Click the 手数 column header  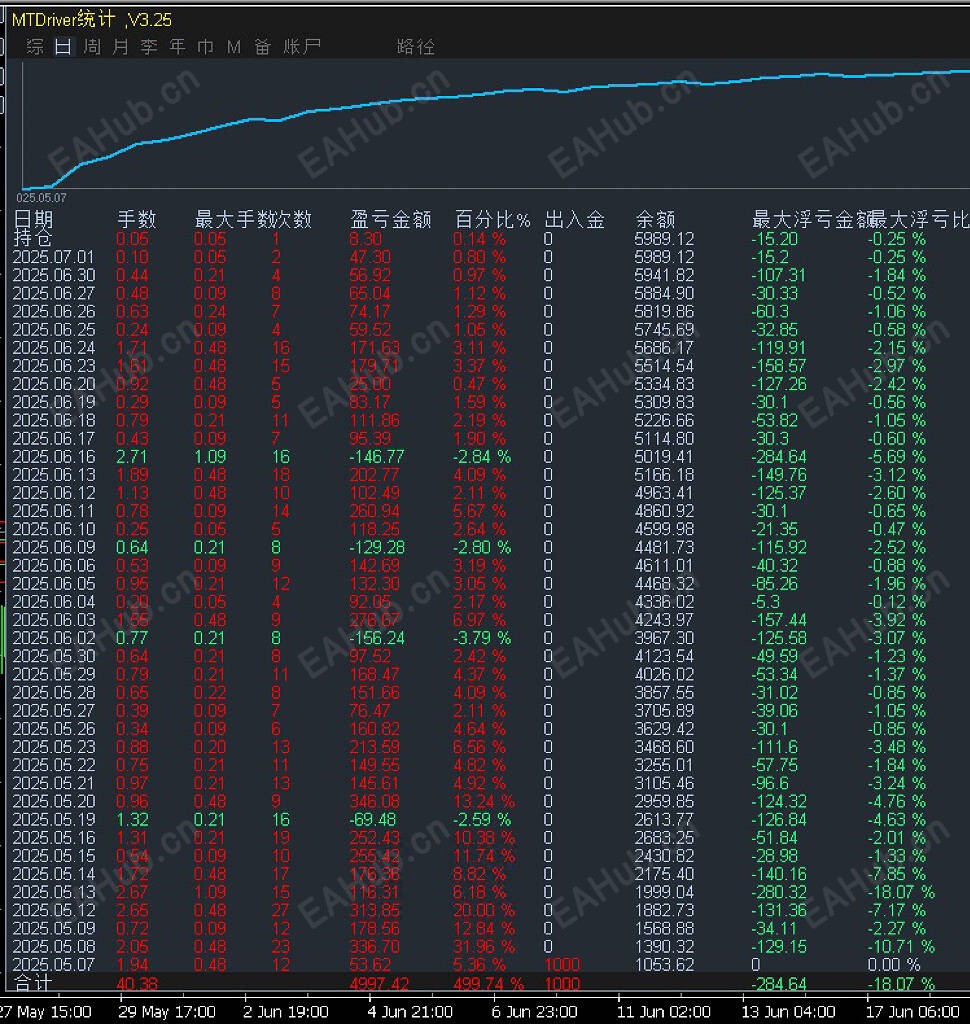pyautogui.click(x=137, y=219)
